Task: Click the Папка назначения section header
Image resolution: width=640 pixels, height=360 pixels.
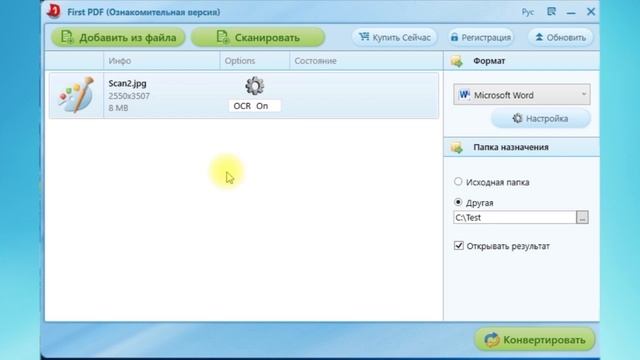Action: tap(522, 147)
